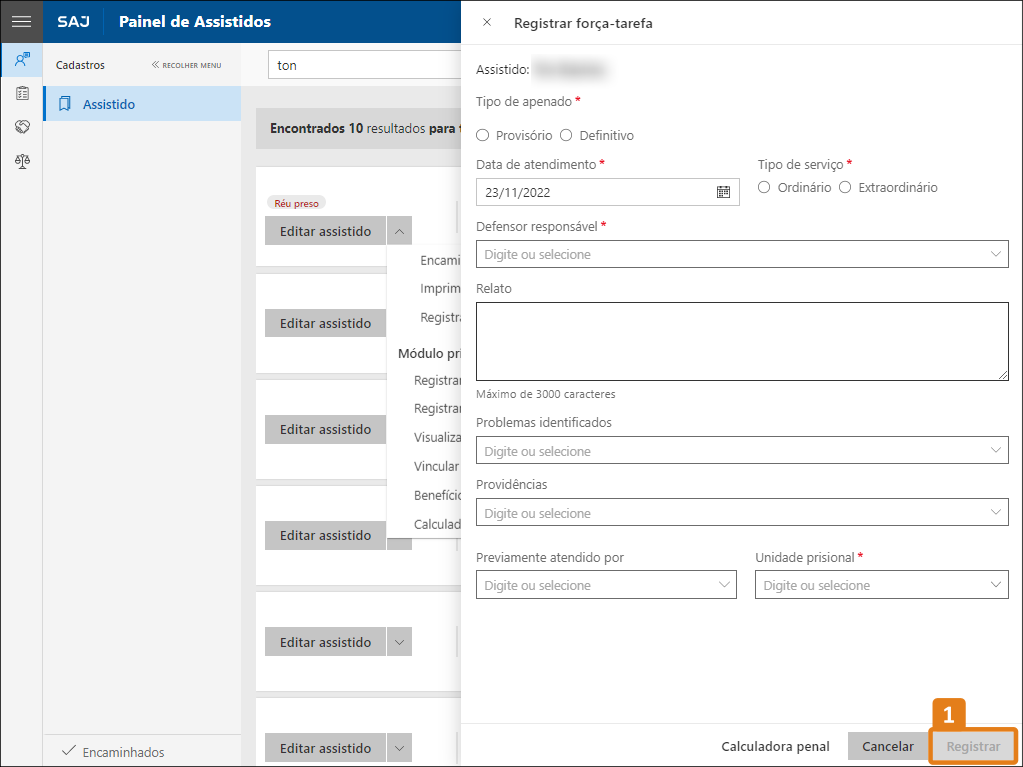This screenshot has height=767, width=1023.
Task: Open Previamente atendido por dropdown
Action: [x=606, y=584]
